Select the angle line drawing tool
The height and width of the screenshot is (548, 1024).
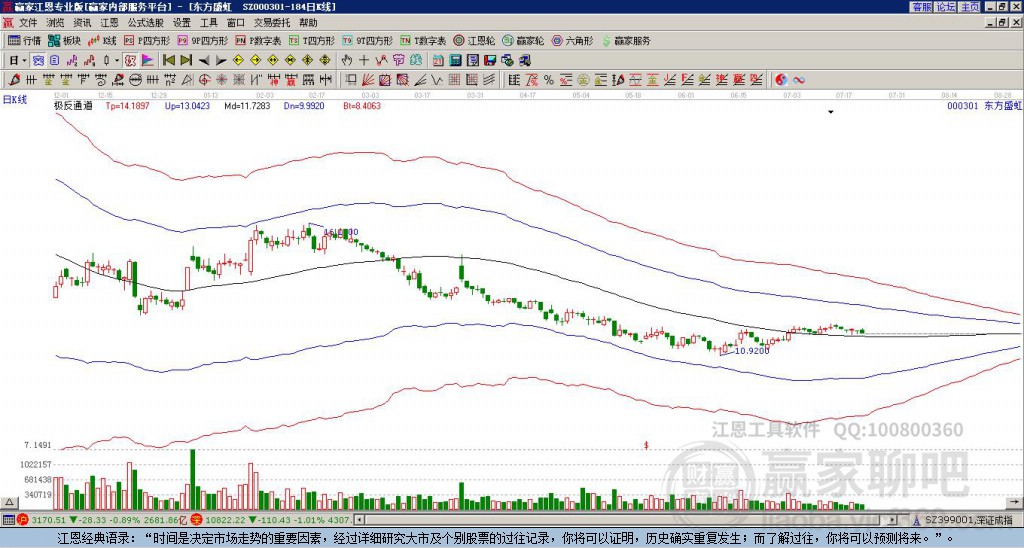pyautogui.click(x=421, y=80)
